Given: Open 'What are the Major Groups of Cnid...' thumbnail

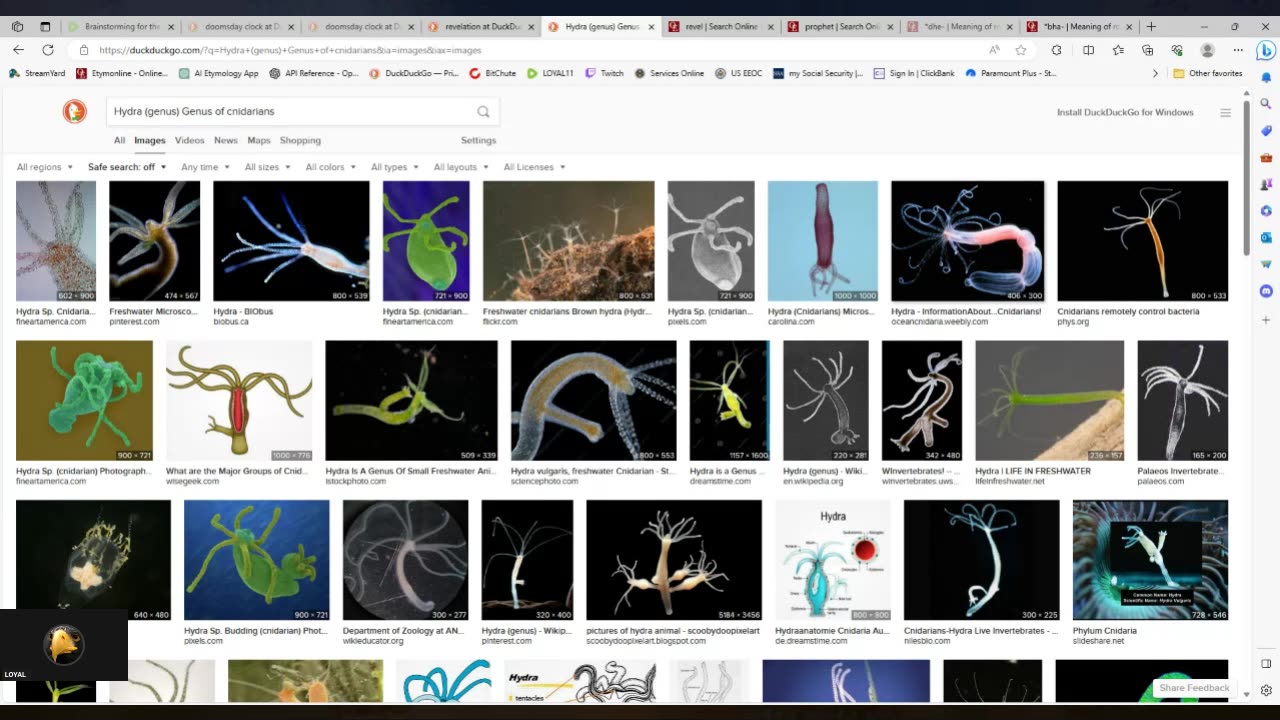Looking at the screenshot, I should click(x=239, y=400).
